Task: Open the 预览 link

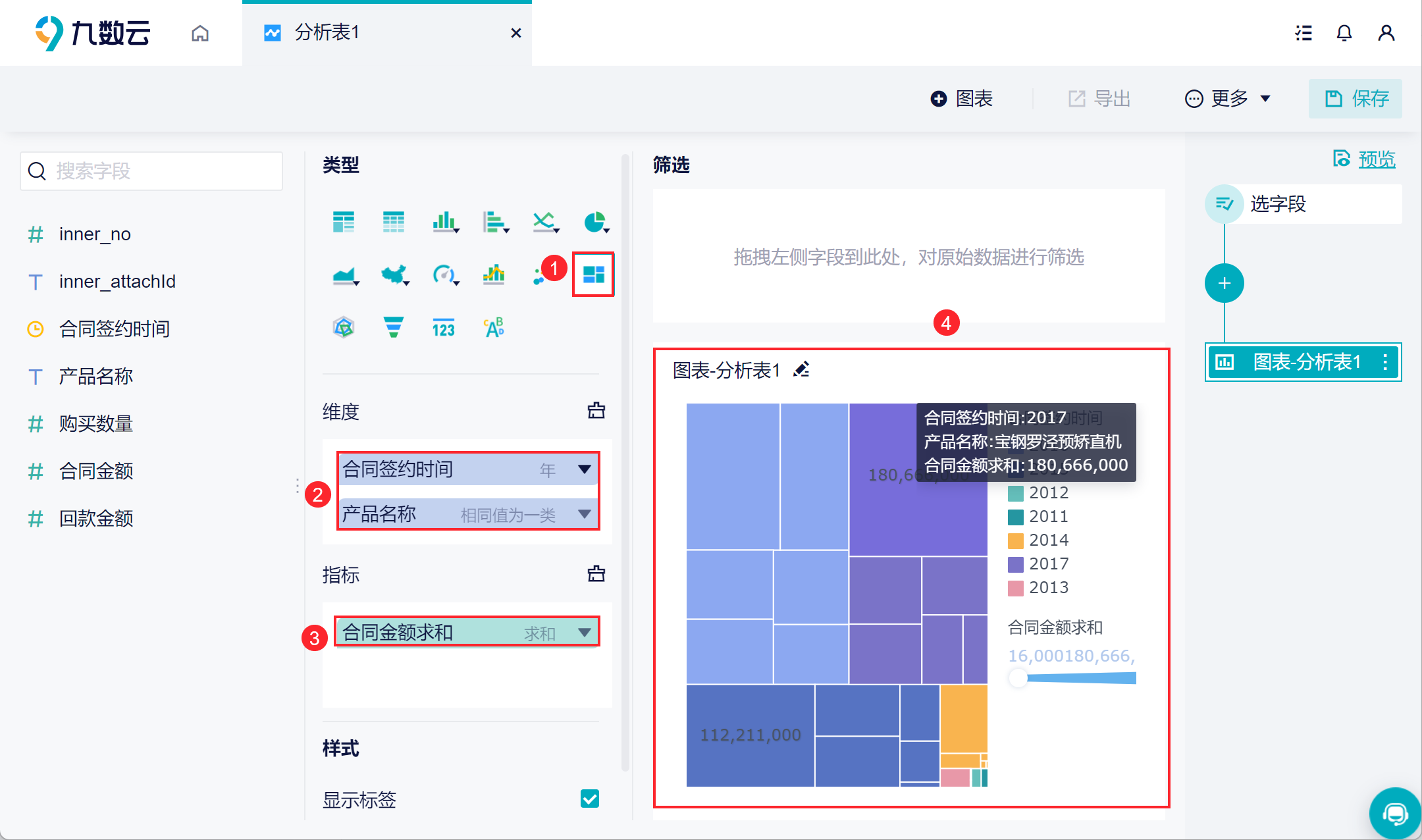Action: (1376, 159)
